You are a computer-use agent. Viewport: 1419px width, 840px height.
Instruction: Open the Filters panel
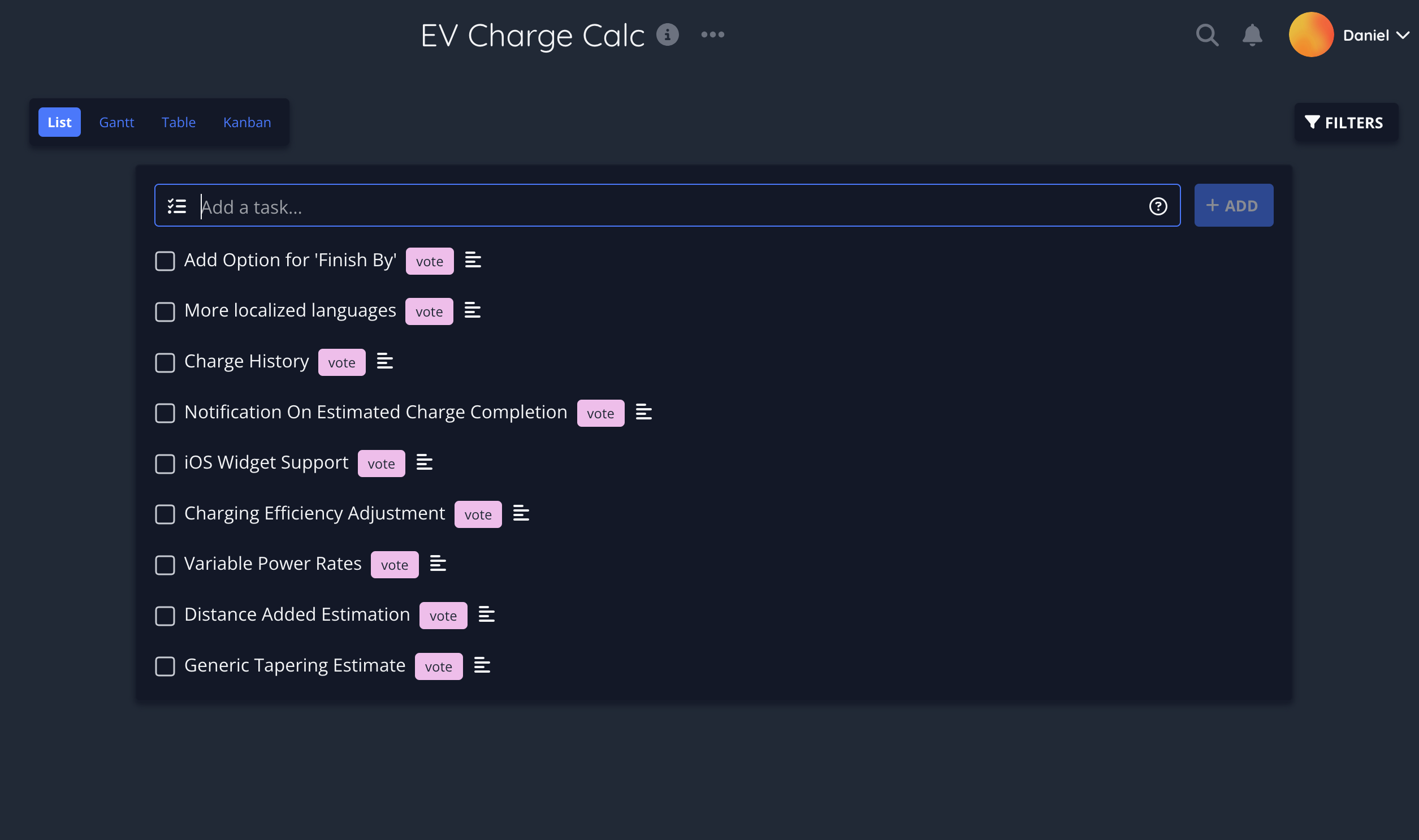point(1346,123)
